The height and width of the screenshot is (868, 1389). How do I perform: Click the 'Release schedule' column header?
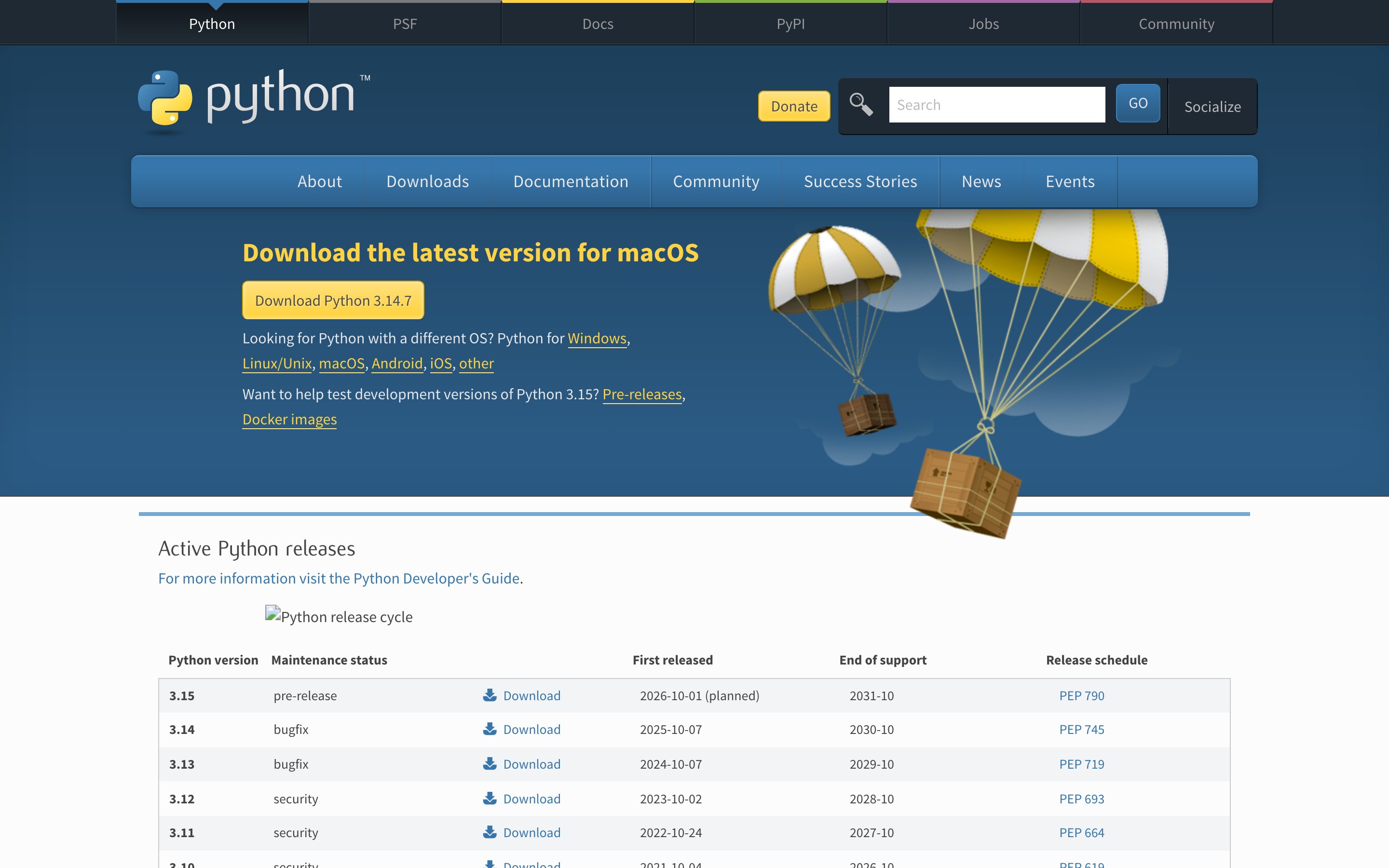click(x=1096, y=660)
